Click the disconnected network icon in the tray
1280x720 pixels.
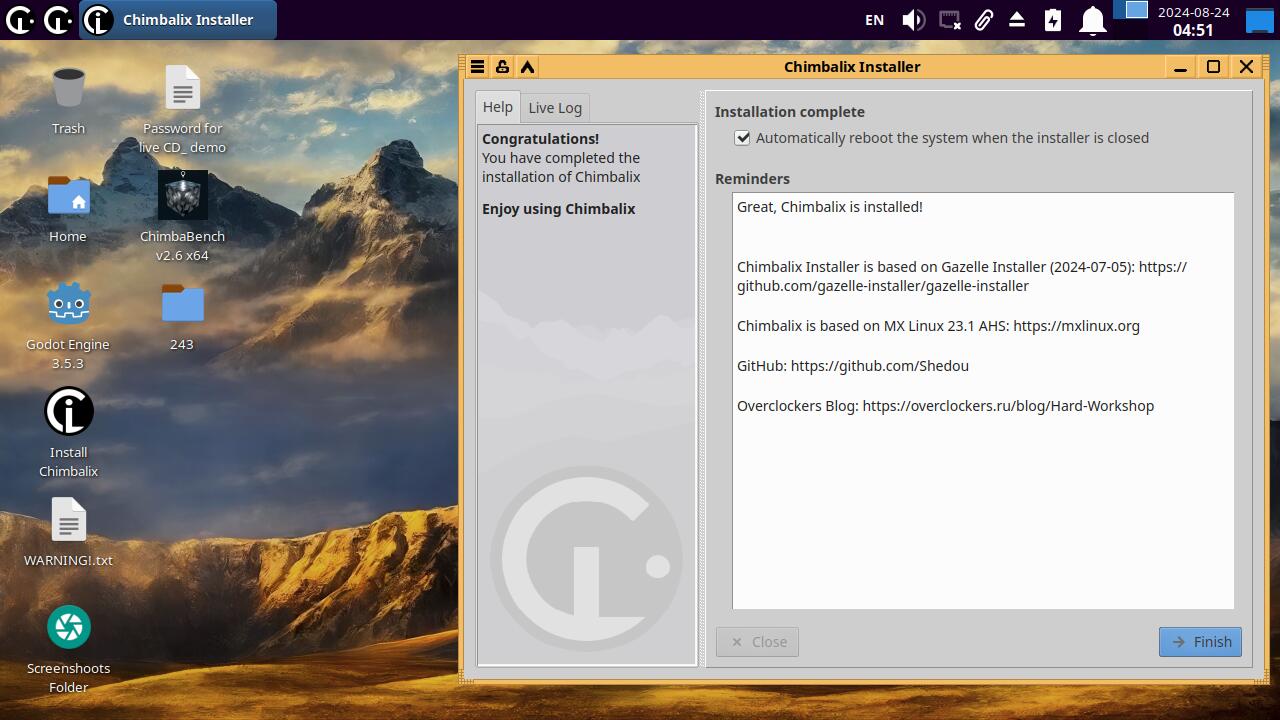(x=950, y=20)
